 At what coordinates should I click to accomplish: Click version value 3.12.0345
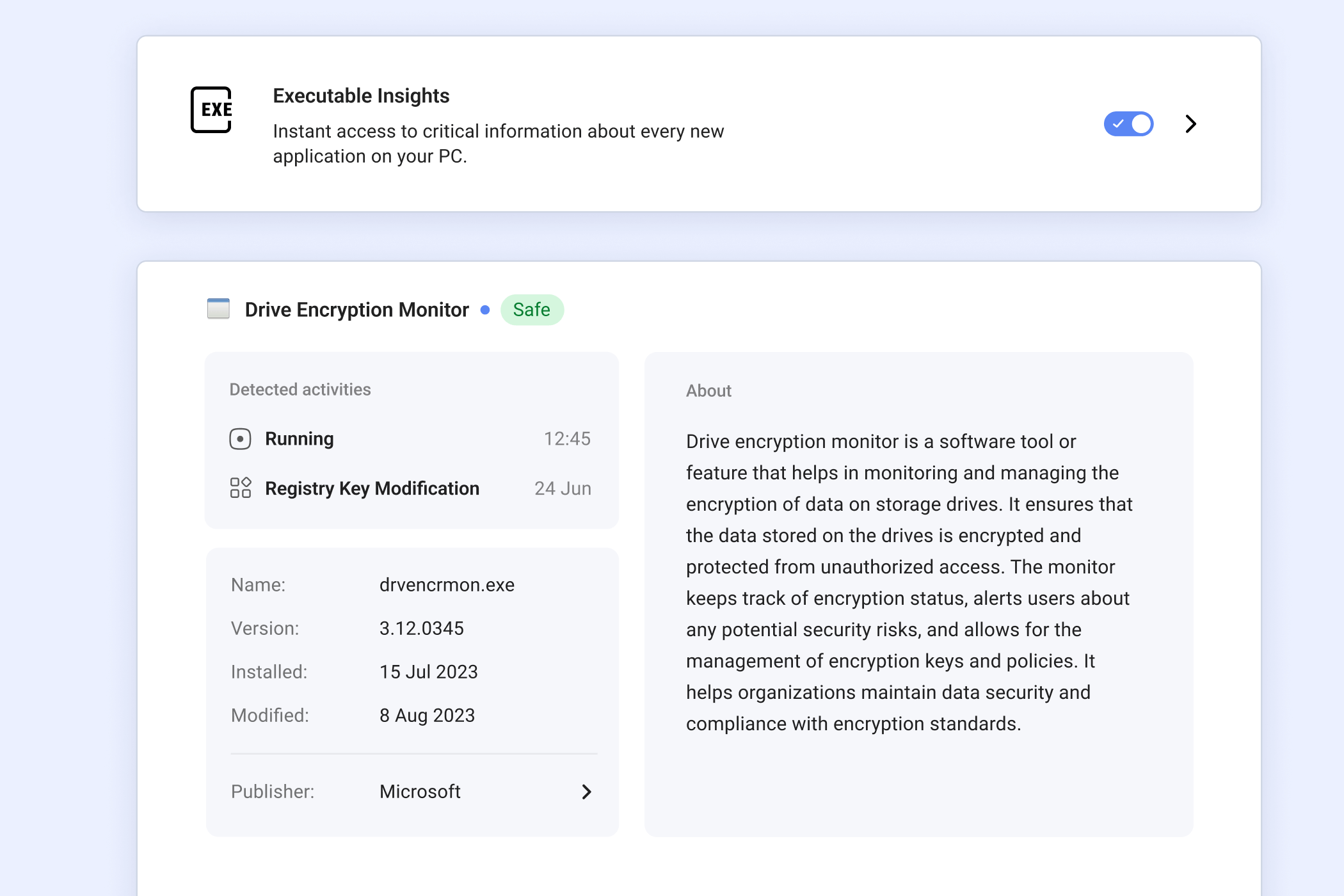pyautogui.click(x=421, y=628)
